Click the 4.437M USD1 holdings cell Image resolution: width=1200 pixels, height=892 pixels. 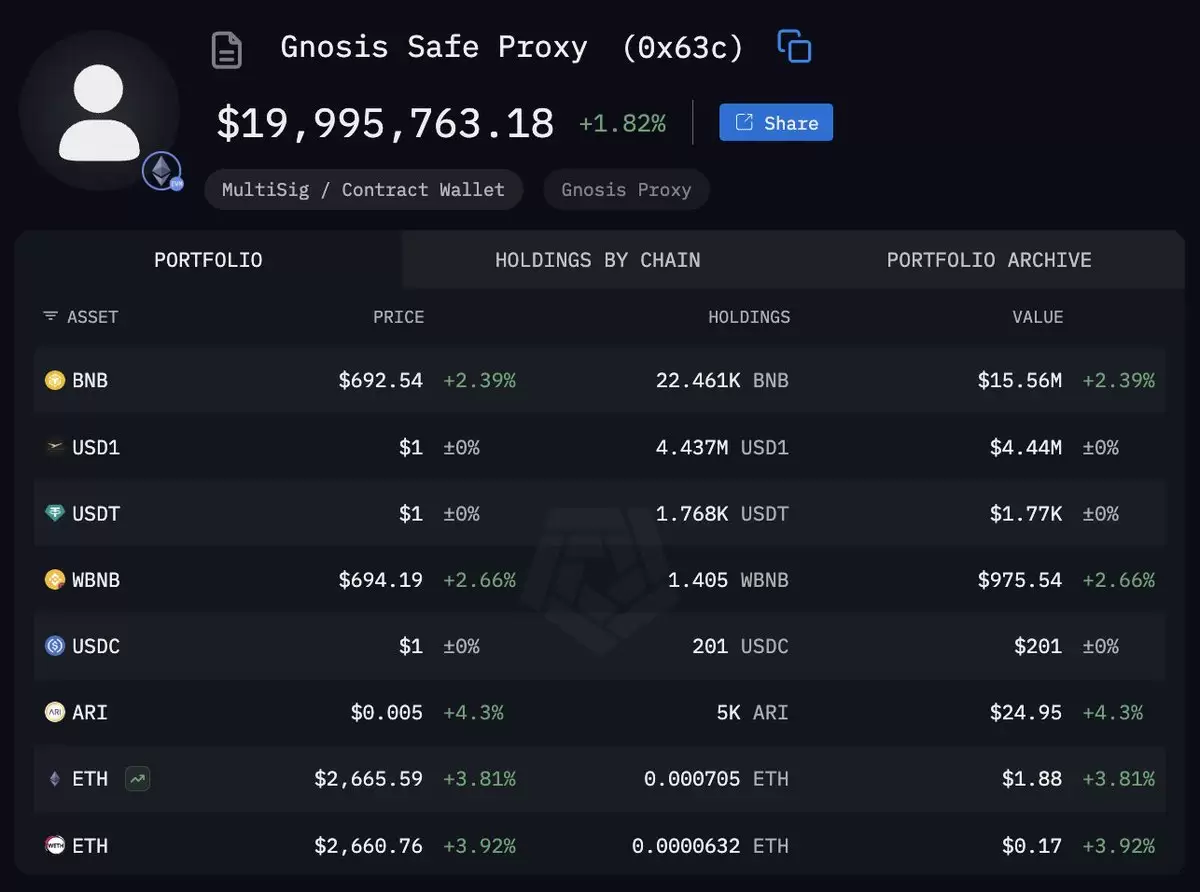(x=722, y=447)
